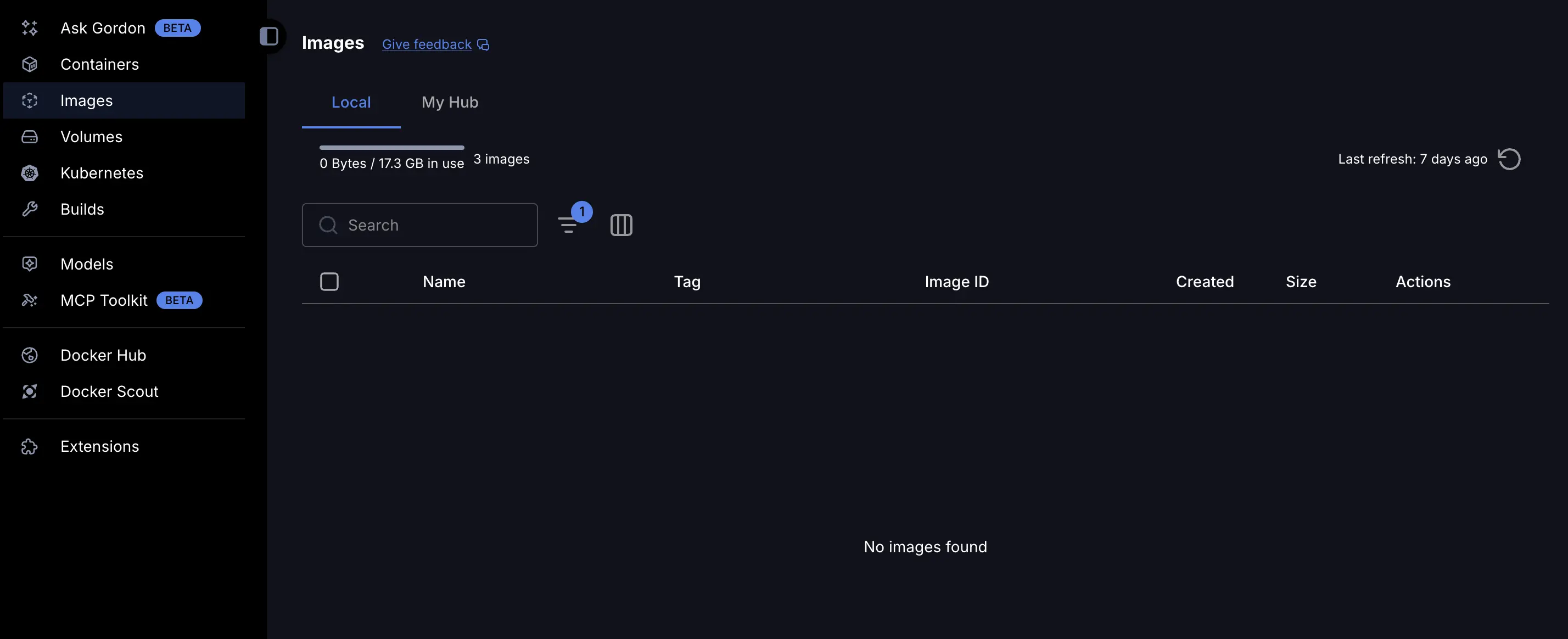Select all images with the header checkbox

pos(329,281)
